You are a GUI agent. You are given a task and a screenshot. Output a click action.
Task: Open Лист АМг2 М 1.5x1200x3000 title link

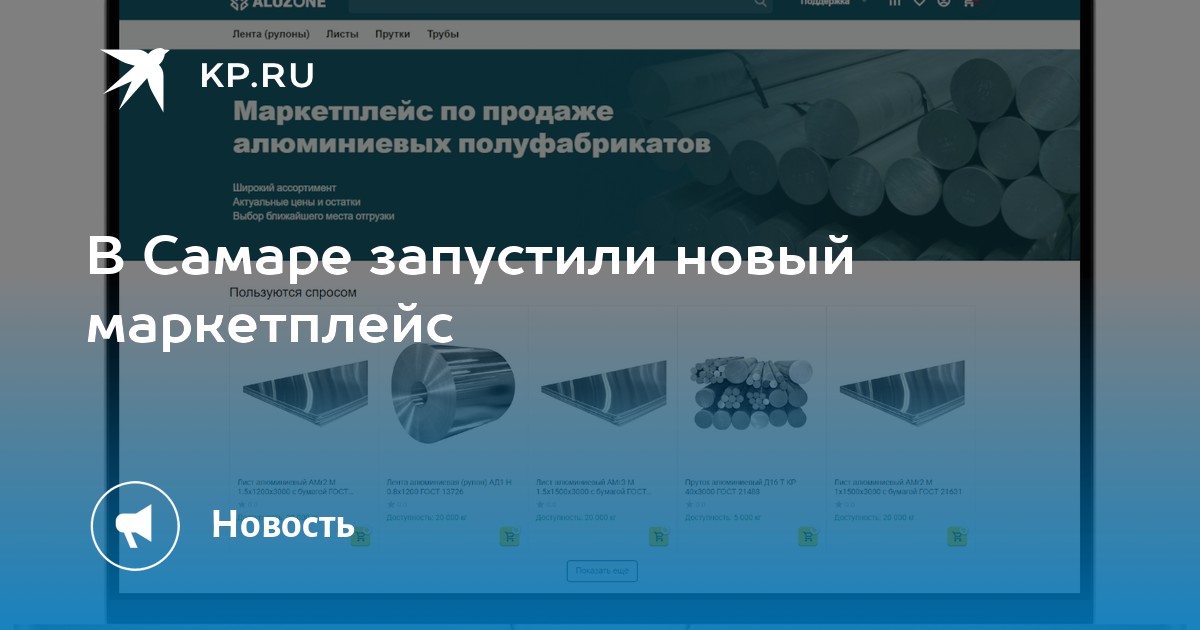coord(296,487)
